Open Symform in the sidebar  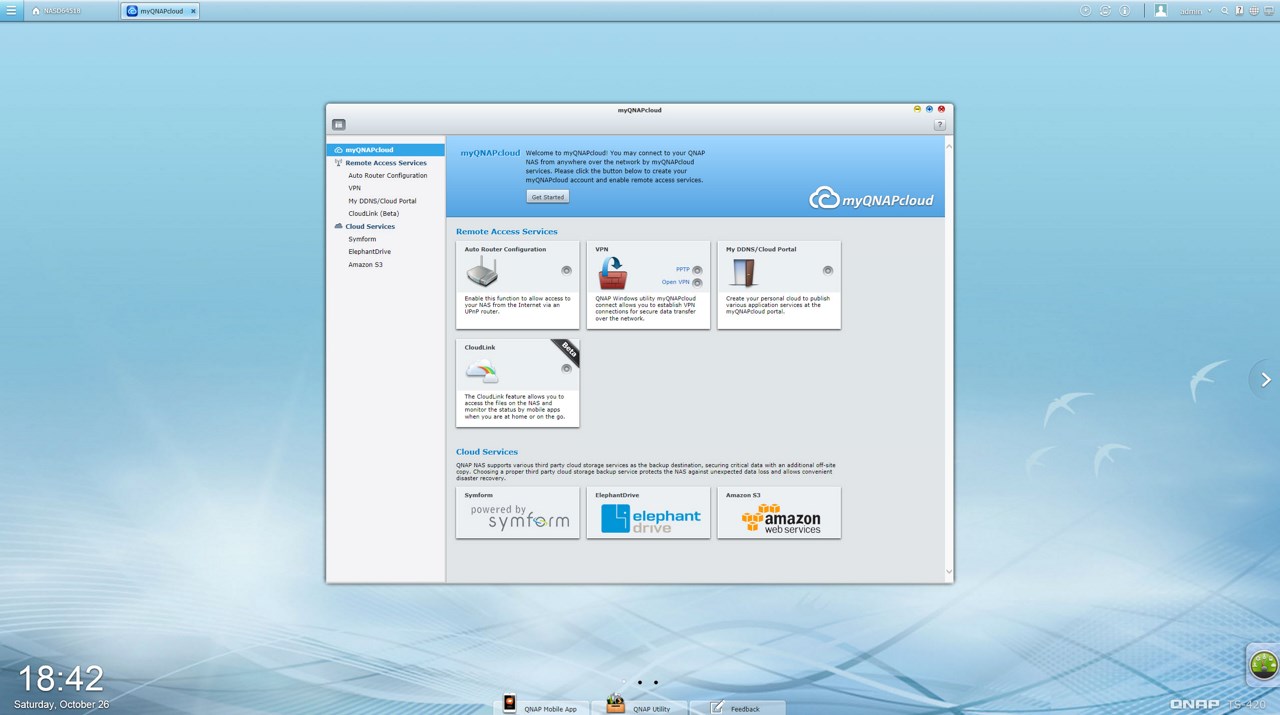coord(362,239)
